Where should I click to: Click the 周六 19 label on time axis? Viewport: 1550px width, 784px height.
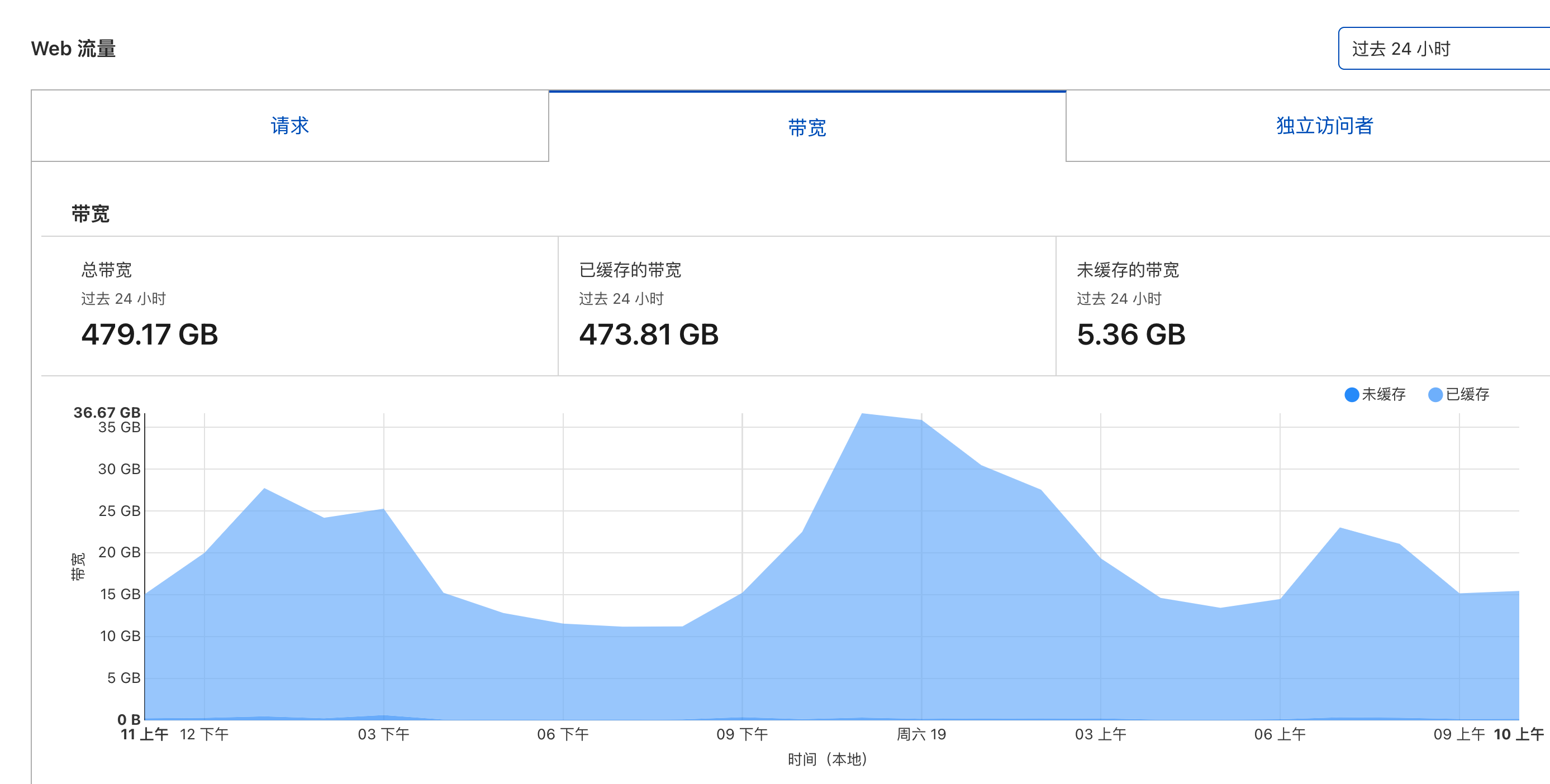coord(921,734)
